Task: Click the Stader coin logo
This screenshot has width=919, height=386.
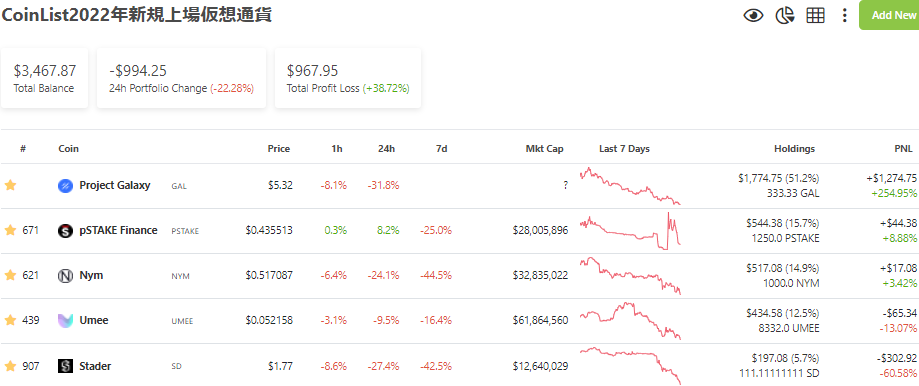Action: 65,366
